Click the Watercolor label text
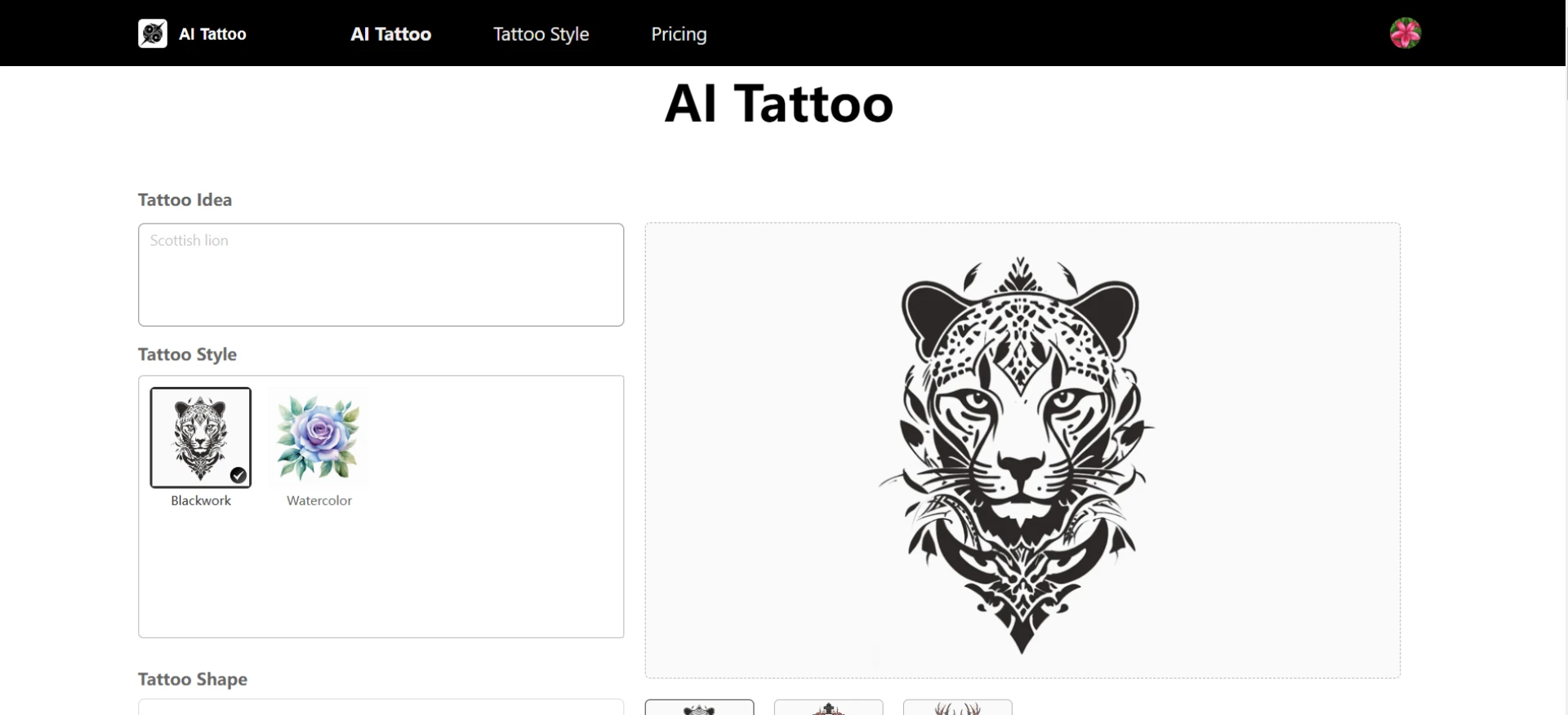The width and height of the screenshot is (1568, 715). tap(318, 500)
